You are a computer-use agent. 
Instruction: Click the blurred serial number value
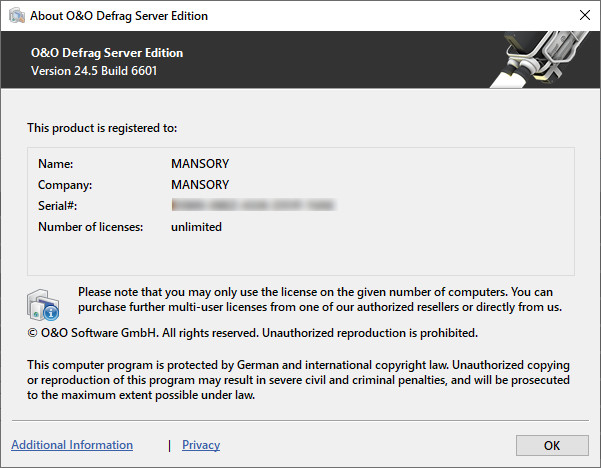pyautogui.click(x=252, y=206)
